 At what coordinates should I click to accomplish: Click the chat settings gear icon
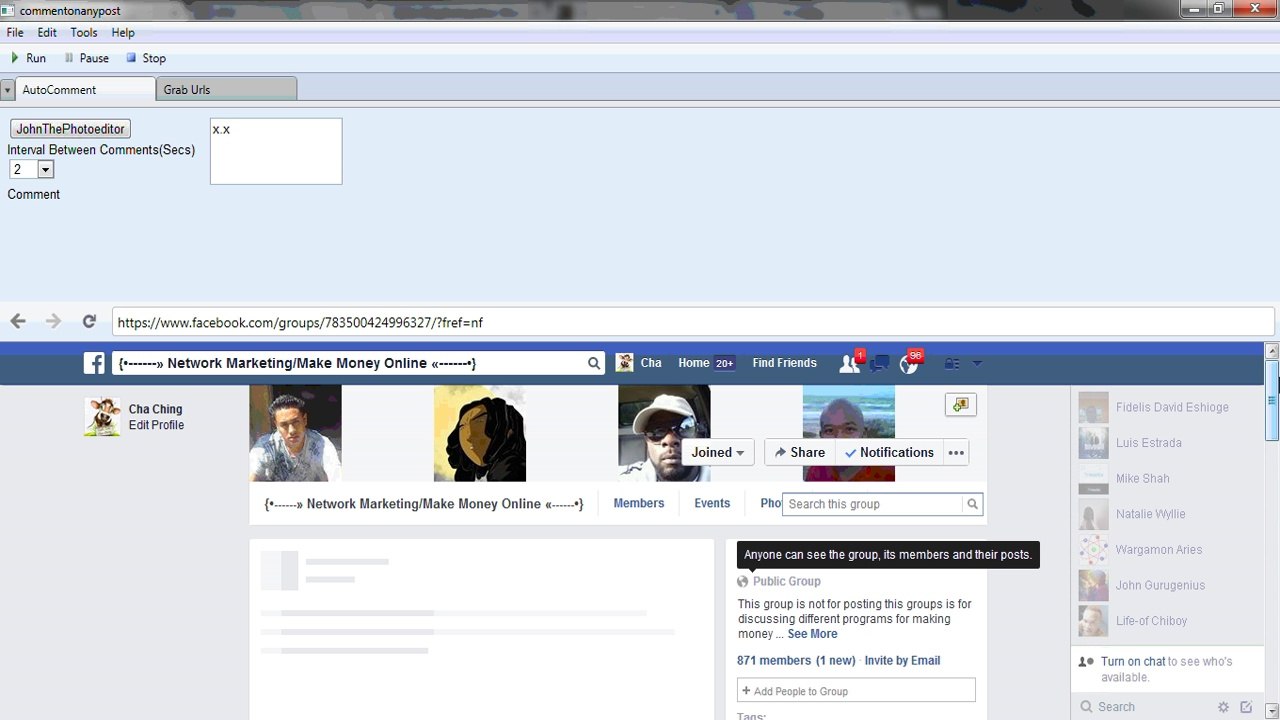(1223, 707)
